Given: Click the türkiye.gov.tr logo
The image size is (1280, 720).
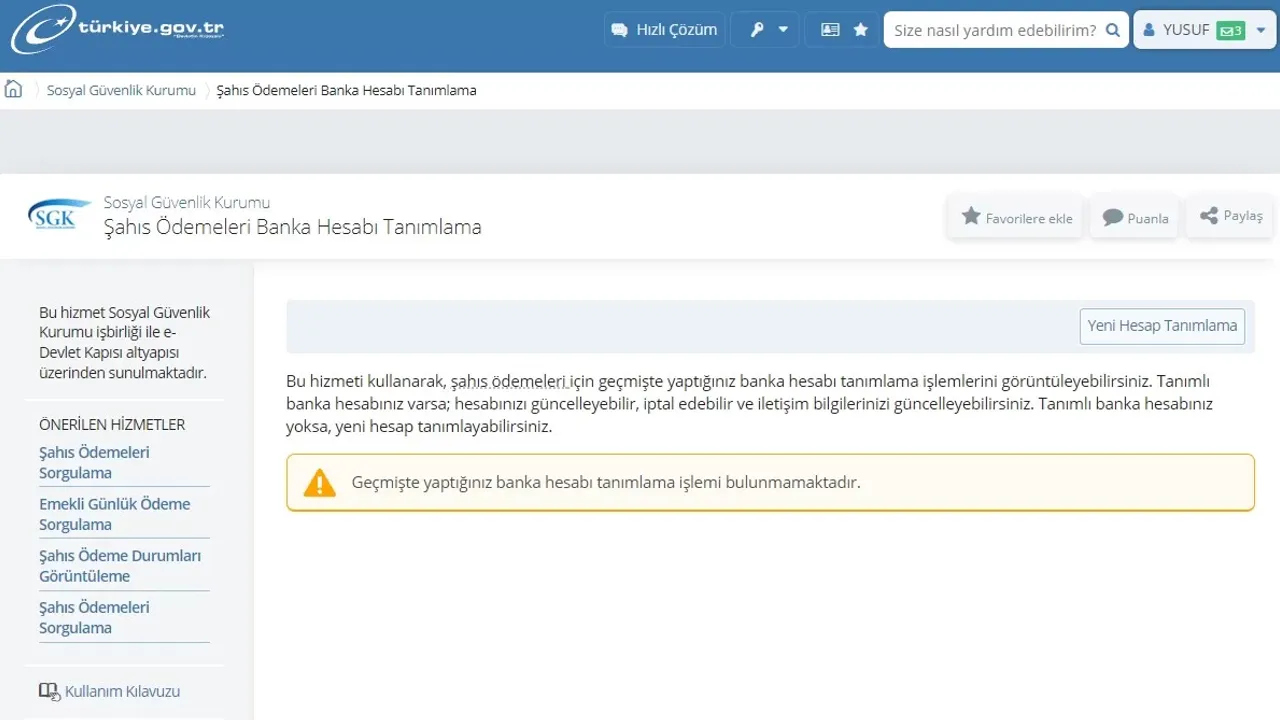Looking at the screenshot, I should (x=117, y=30).
